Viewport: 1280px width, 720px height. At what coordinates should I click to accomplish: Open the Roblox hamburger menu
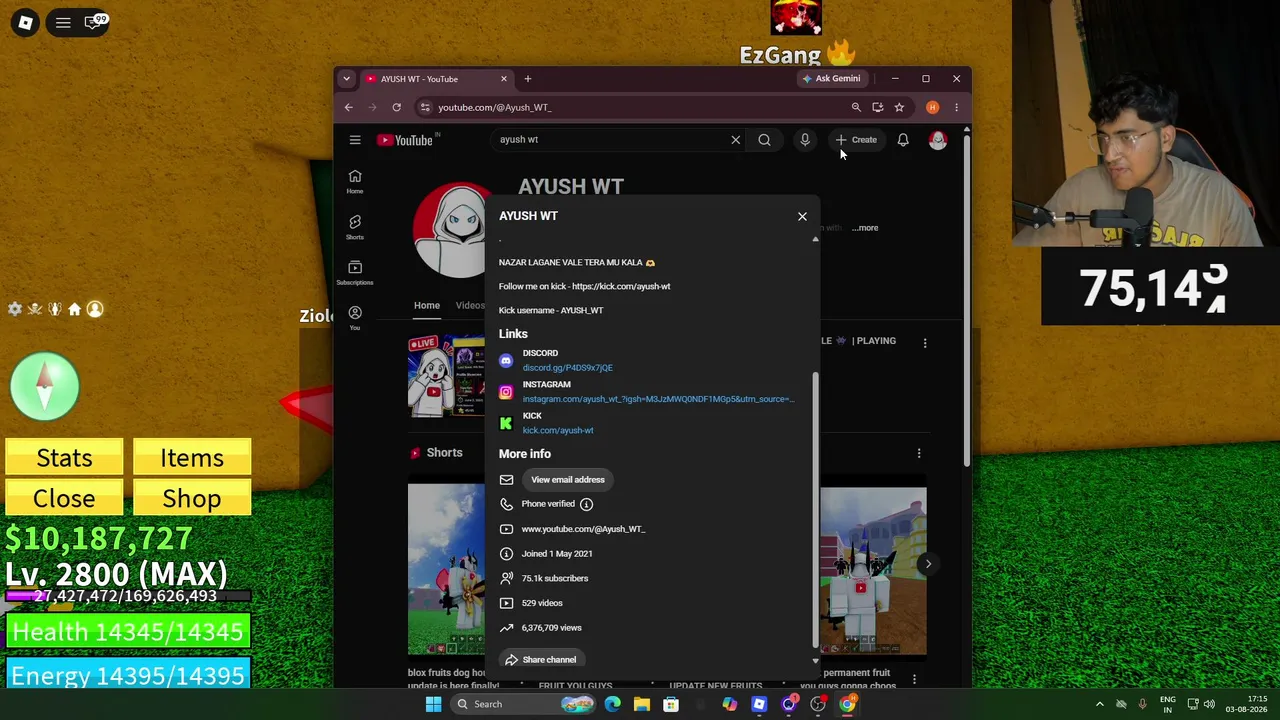pos(63,22)
